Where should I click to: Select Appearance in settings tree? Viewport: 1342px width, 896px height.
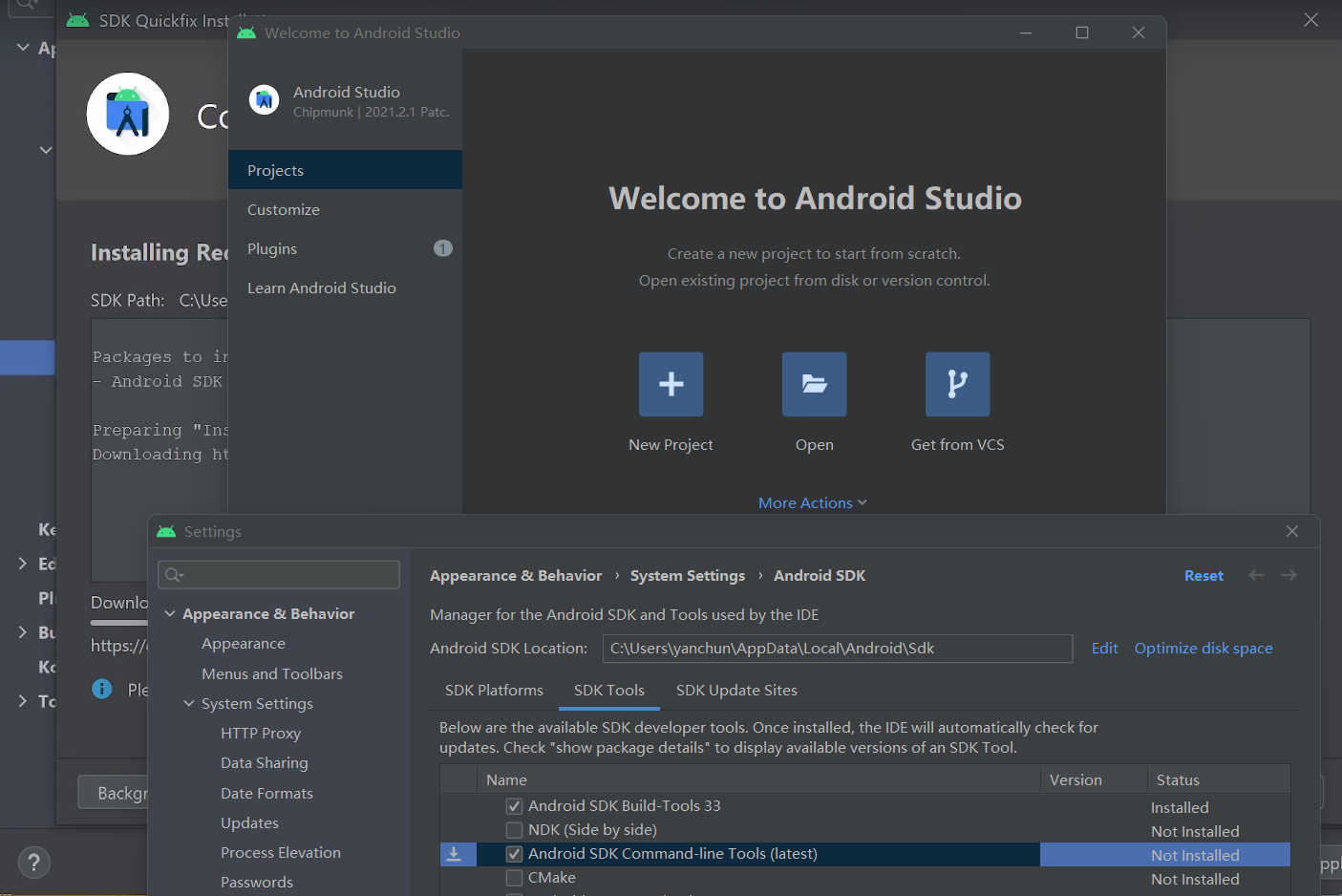pos(244,643)
